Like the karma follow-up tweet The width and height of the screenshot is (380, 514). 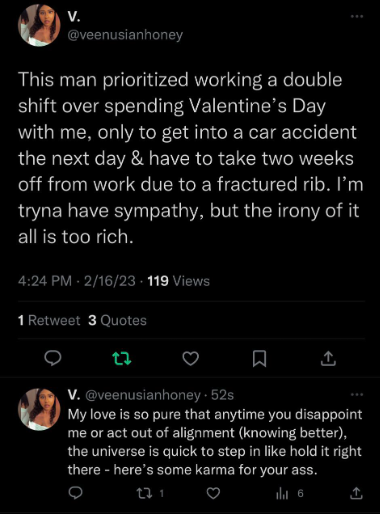(x=213, y=493)
